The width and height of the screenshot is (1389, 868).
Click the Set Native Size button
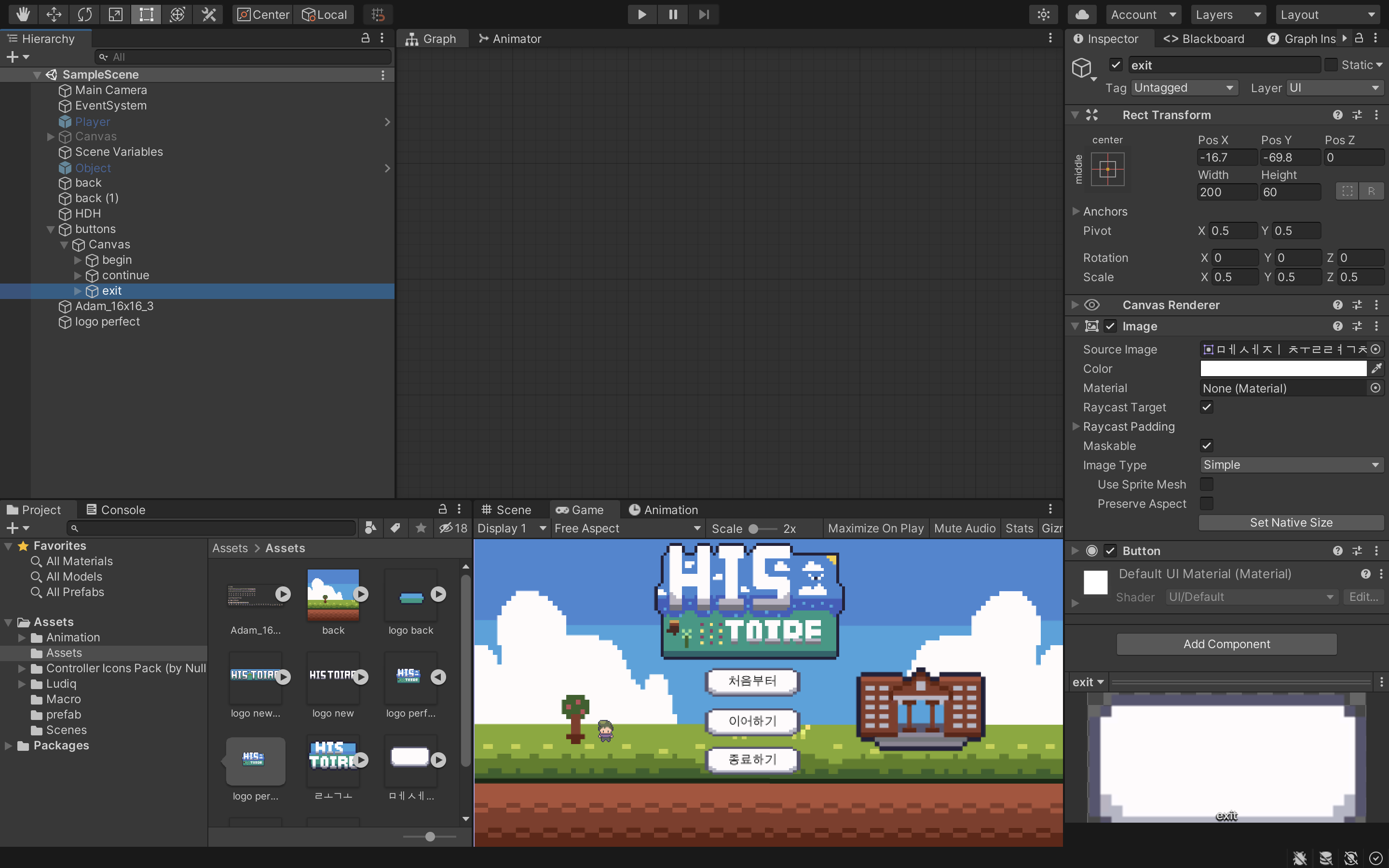coord(1291,522)
